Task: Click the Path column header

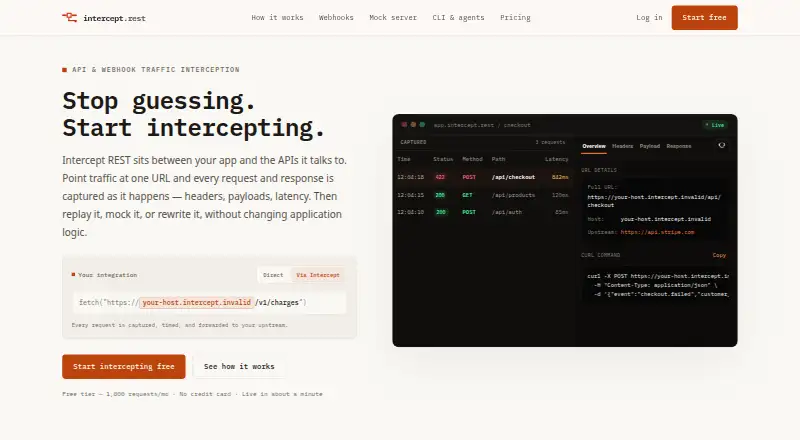Action: coord(498,159)
